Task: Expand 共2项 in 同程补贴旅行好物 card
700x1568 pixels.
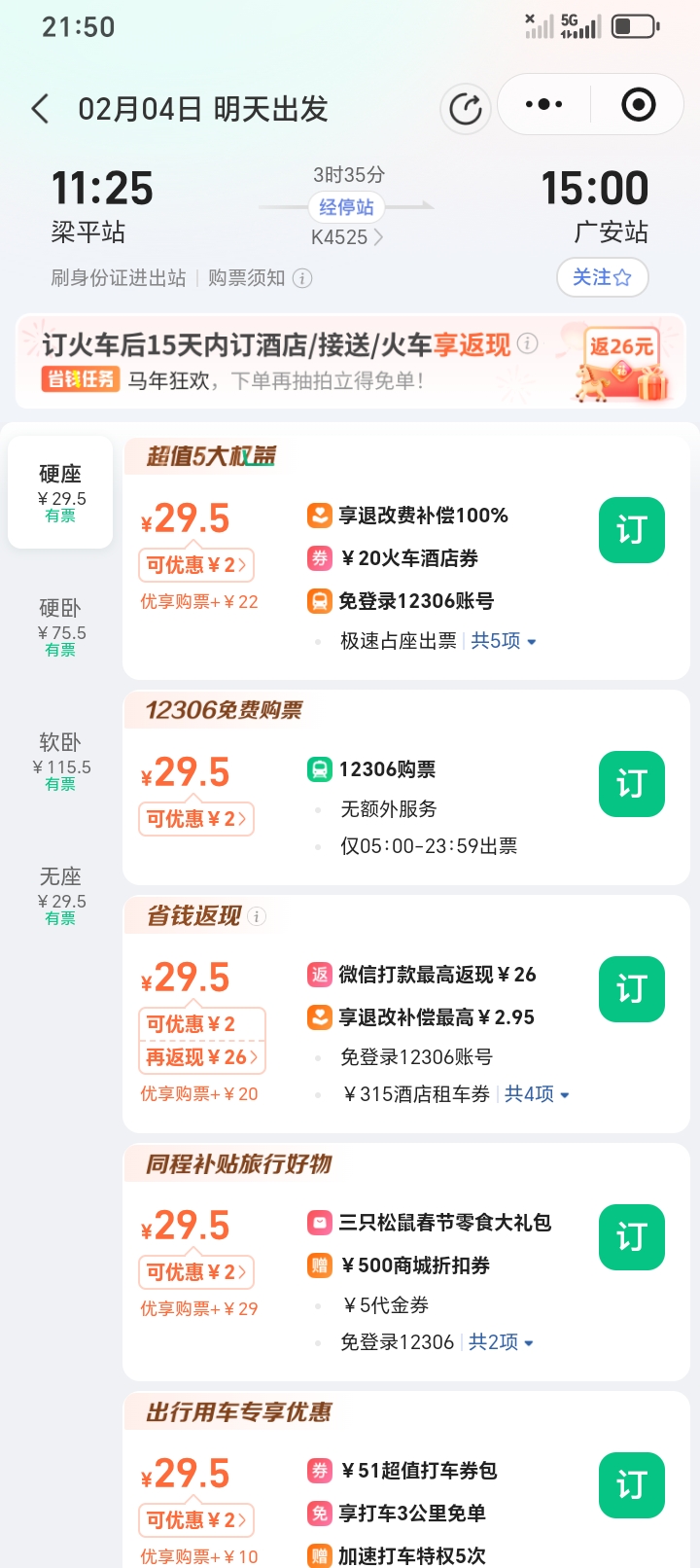Action: click(501, 1342)
